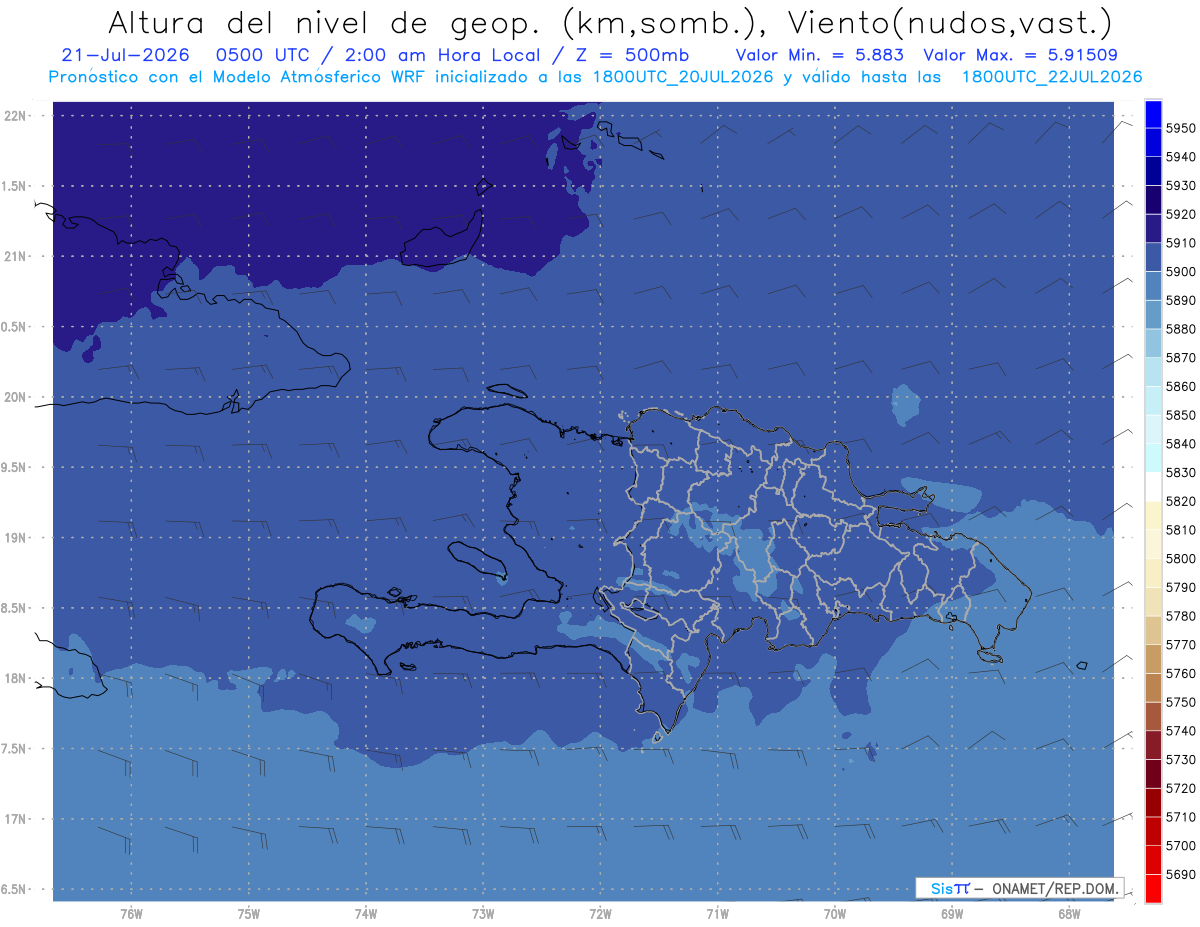Click the color scale label '5710'
1200x927 pixels.
(x=1181, y=816)
